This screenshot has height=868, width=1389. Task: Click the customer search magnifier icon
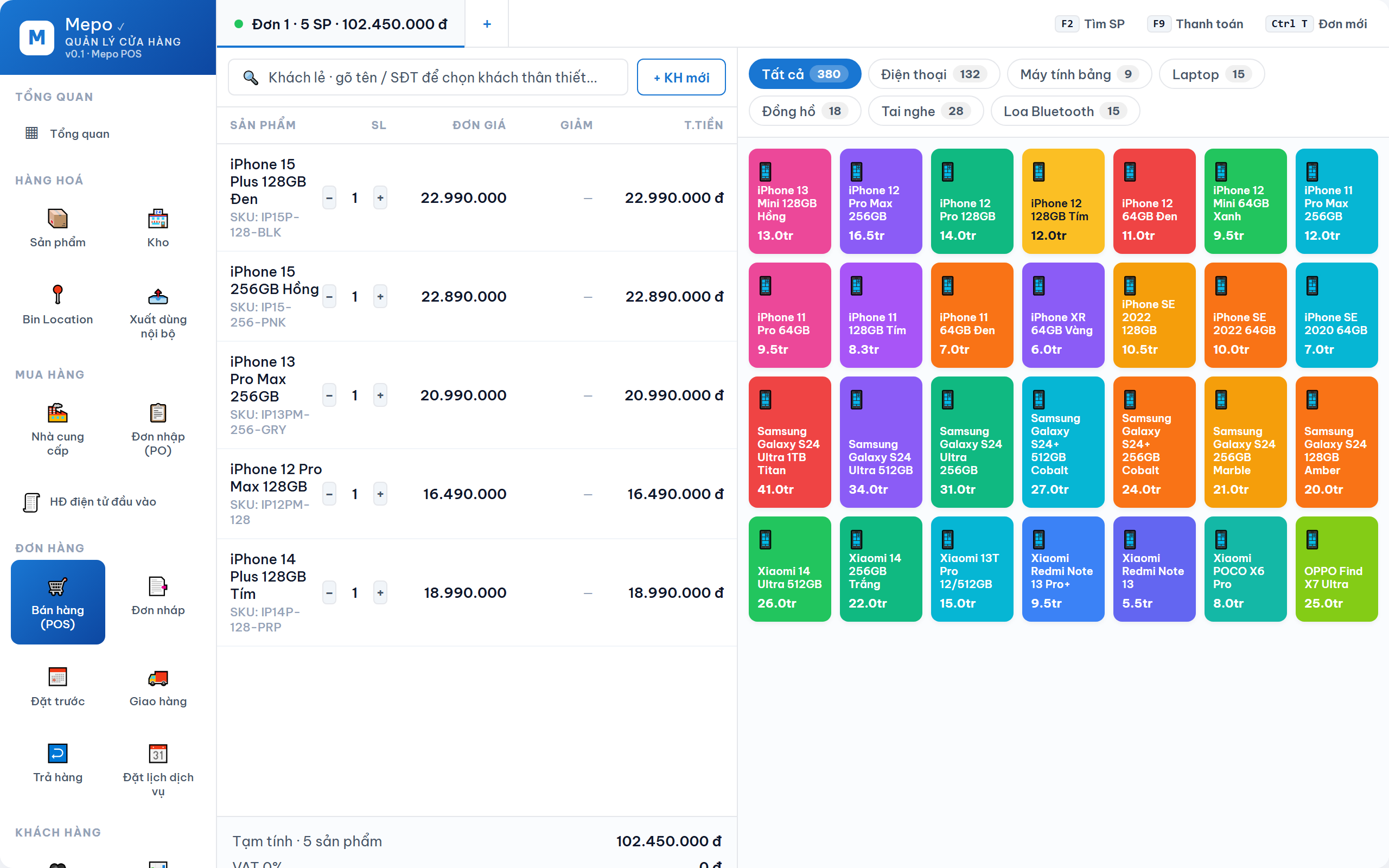pos(250,78)
